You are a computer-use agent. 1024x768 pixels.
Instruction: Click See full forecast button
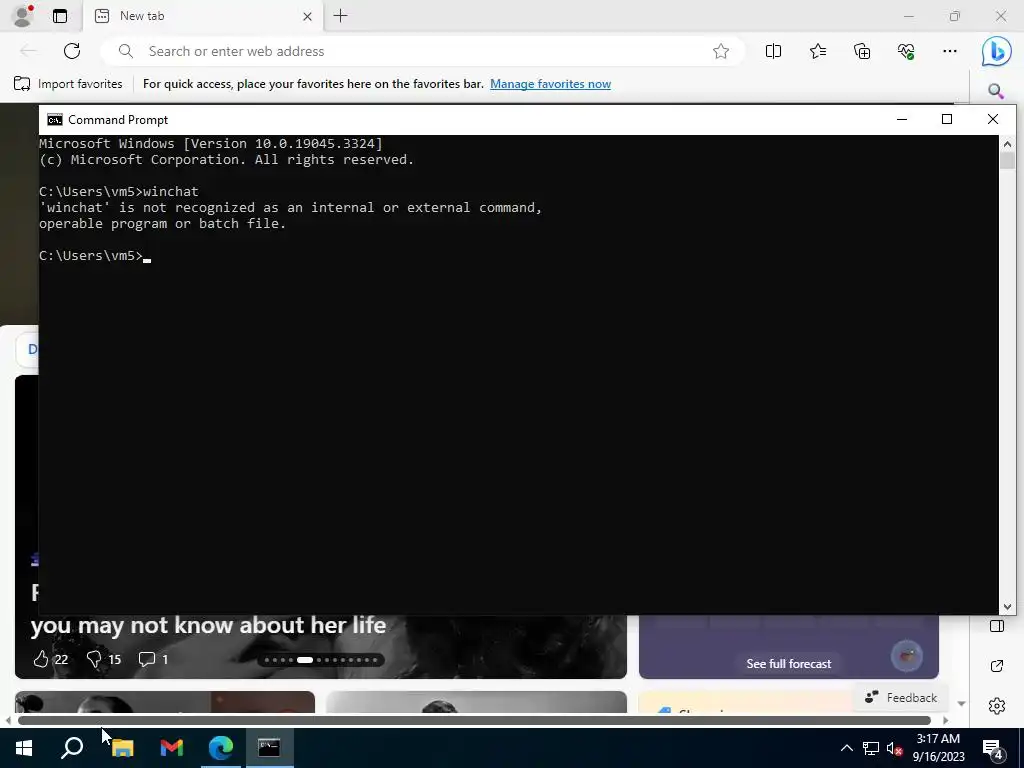click(788, 664)
